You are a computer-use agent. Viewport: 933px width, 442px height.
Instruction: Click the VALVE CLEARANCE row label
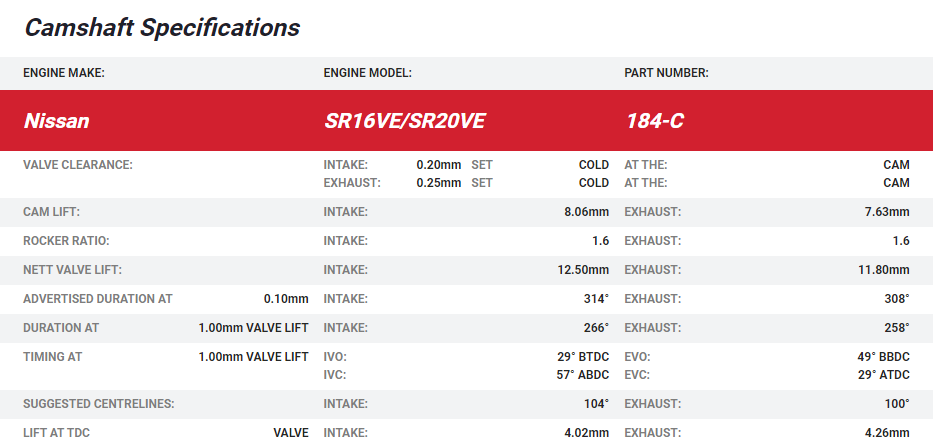pos(78,165)
